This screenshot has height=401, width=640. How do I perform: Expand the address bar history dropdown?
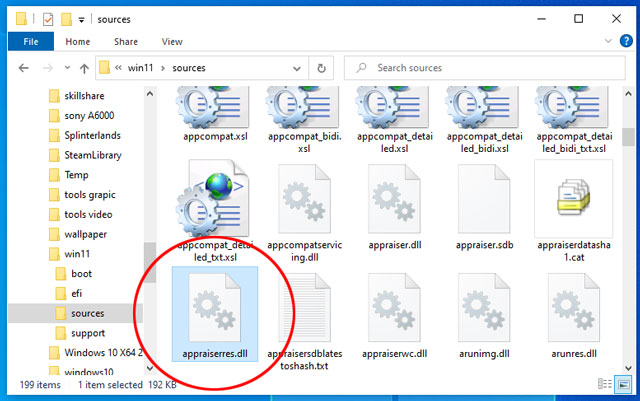tap(297, 69)
